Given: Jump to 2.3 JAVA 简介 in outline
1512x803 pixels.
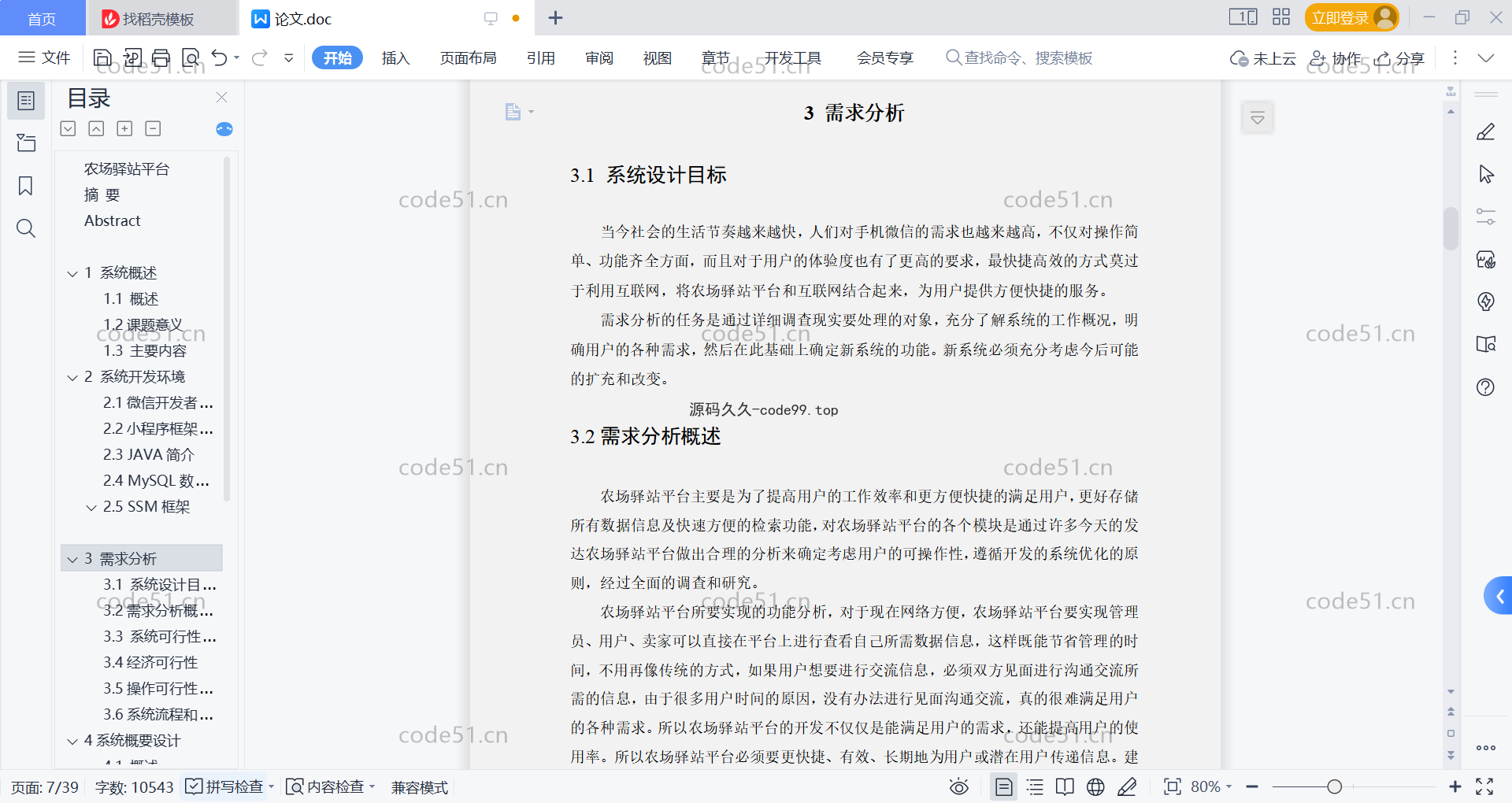Looking at the screenshot, I should tap(149, 454).
